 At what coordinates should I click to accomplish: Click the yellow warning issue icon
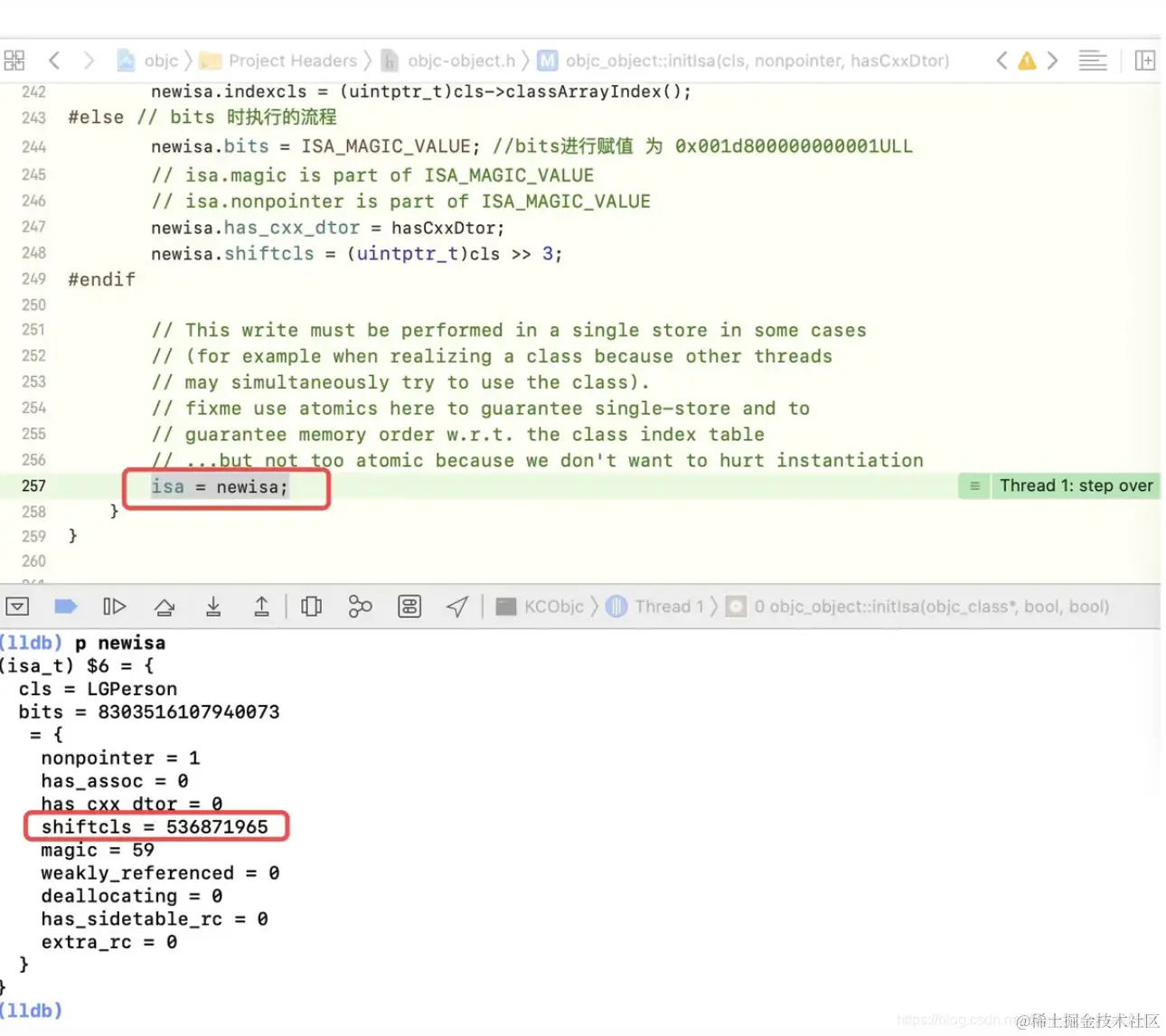pyautogui.click(x=1027, y=61)
